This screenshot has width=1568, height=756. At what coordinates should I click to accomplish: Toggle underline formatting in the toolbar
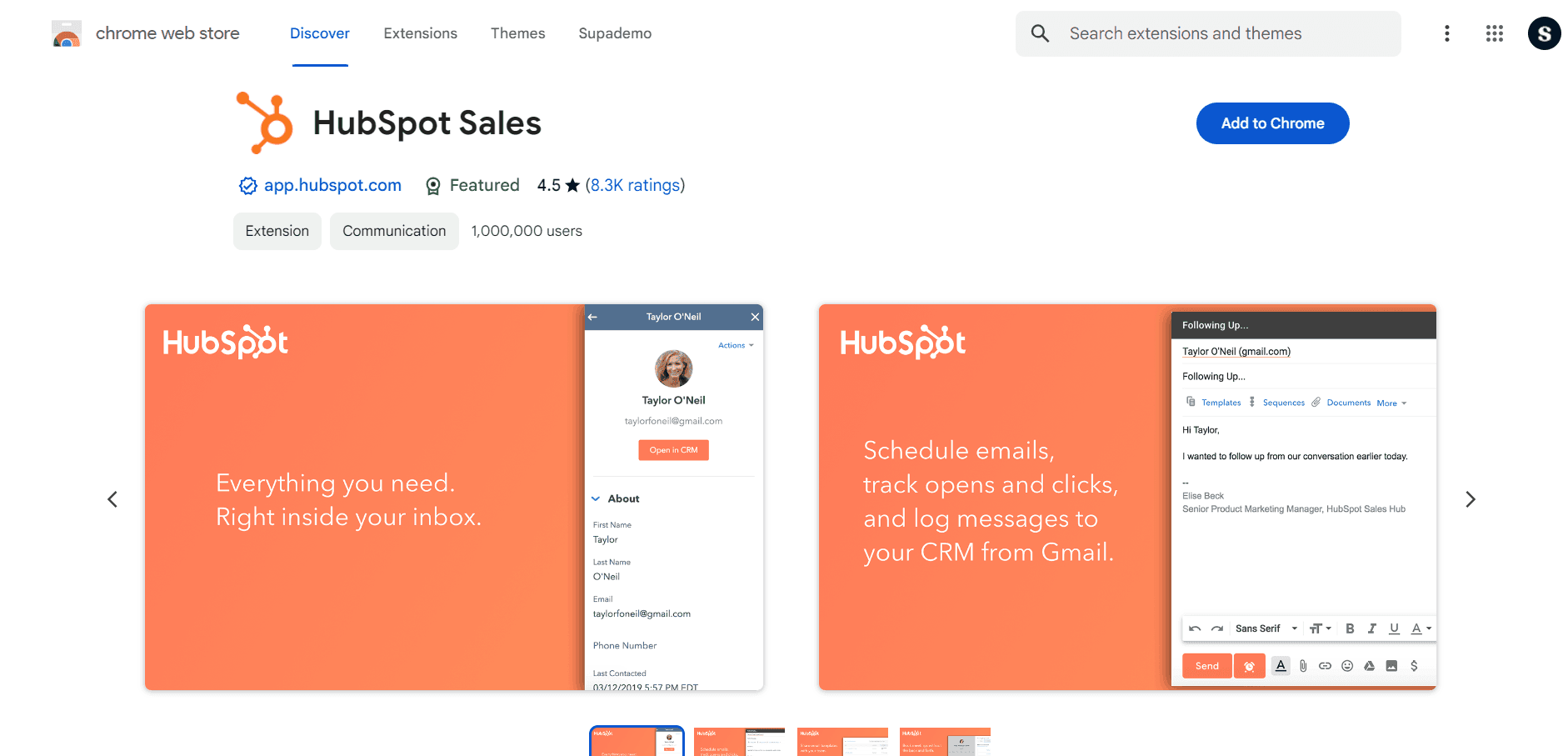click(1394, 628)
